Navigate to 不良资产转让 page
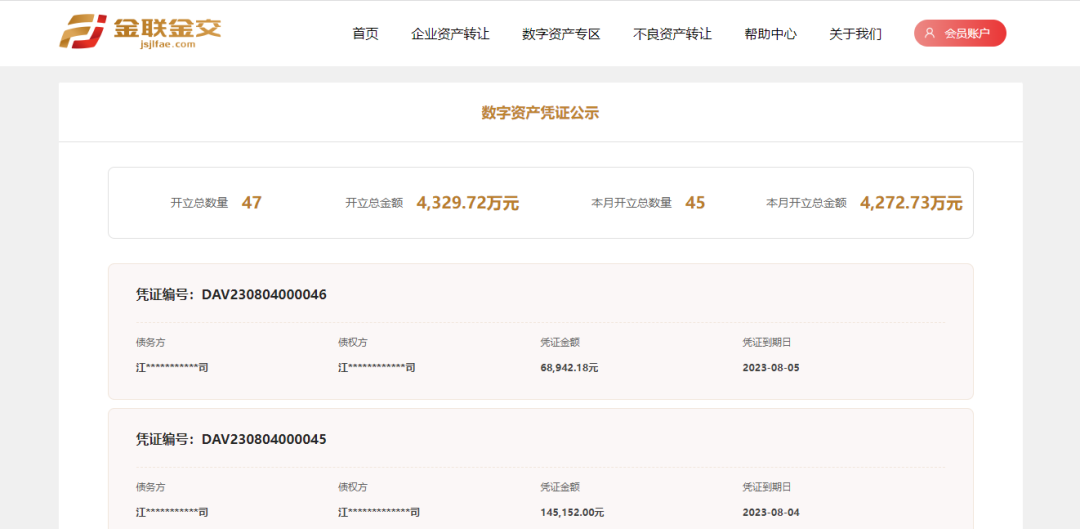This screenshot has height=529, width=1080. click(672, 34)
